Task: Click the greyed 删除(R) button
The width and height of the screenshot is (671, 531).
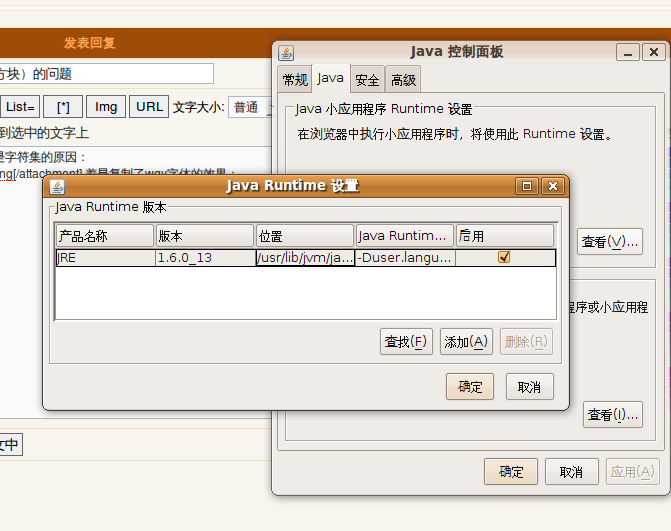Action: click(x=526, y=341)
